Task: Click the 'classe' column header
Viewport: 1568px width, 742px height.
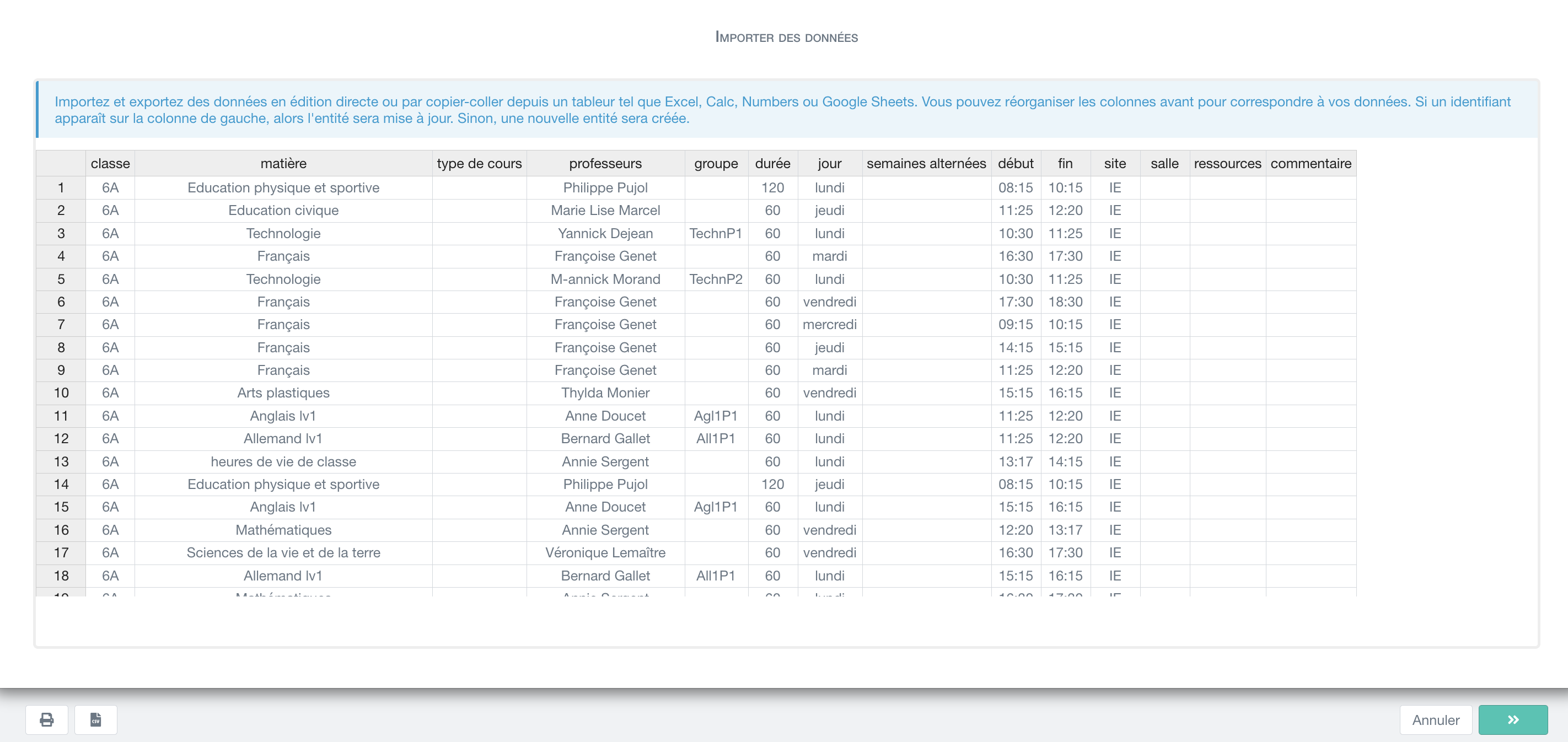Action: coord(110,163)
